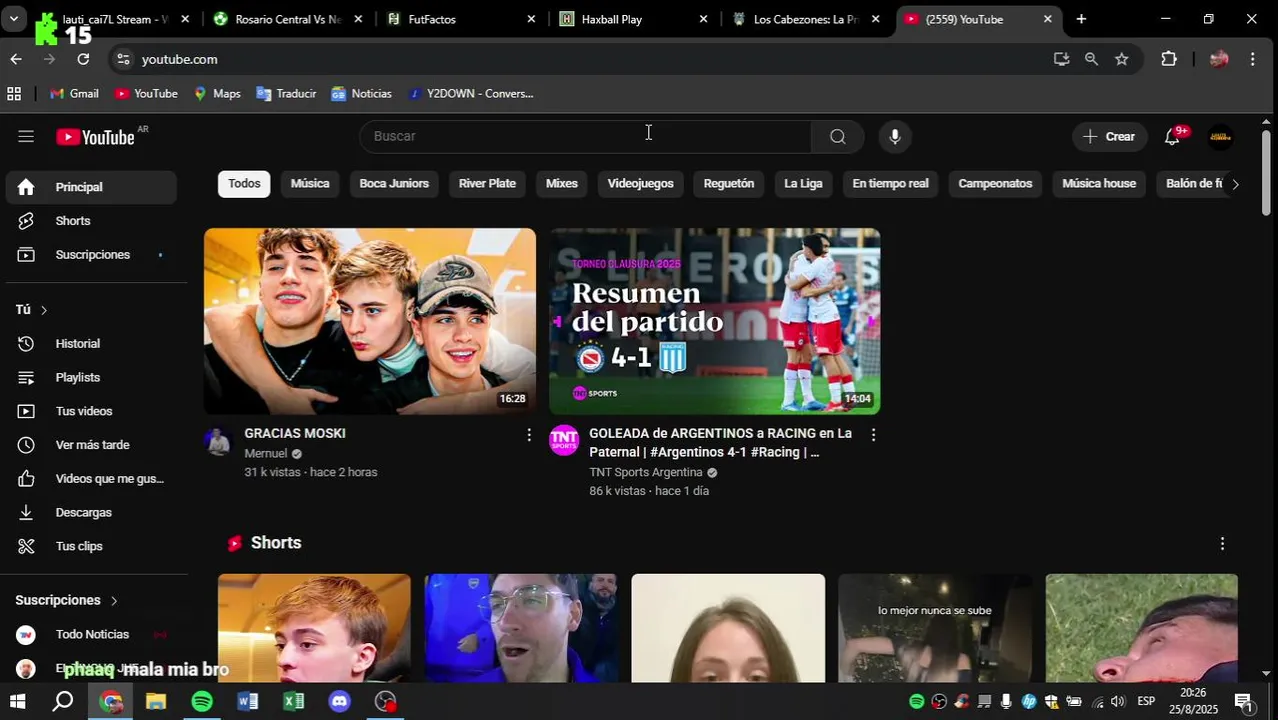Reload the page in Chrome
This screenshot has height=720, width=1278.
tap(83, 59)
